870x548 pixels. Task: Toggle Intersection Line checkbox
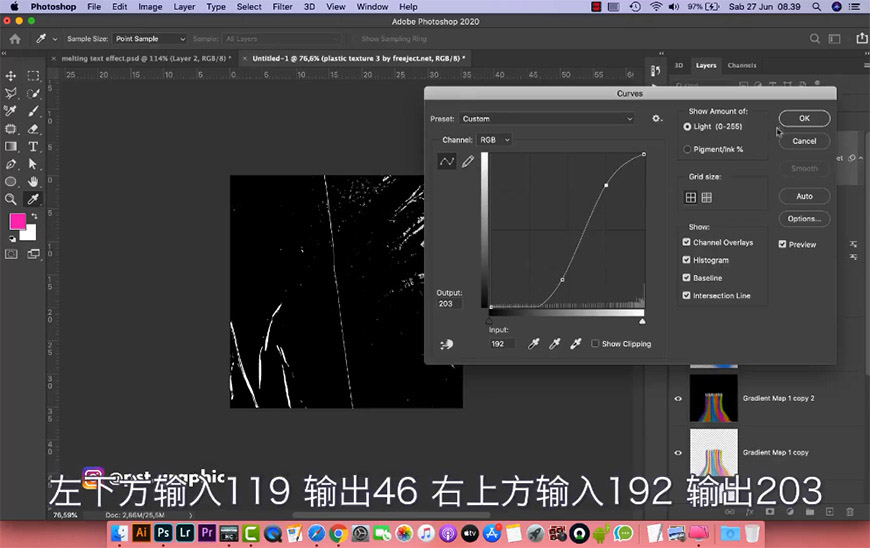[x=686, y=295]
